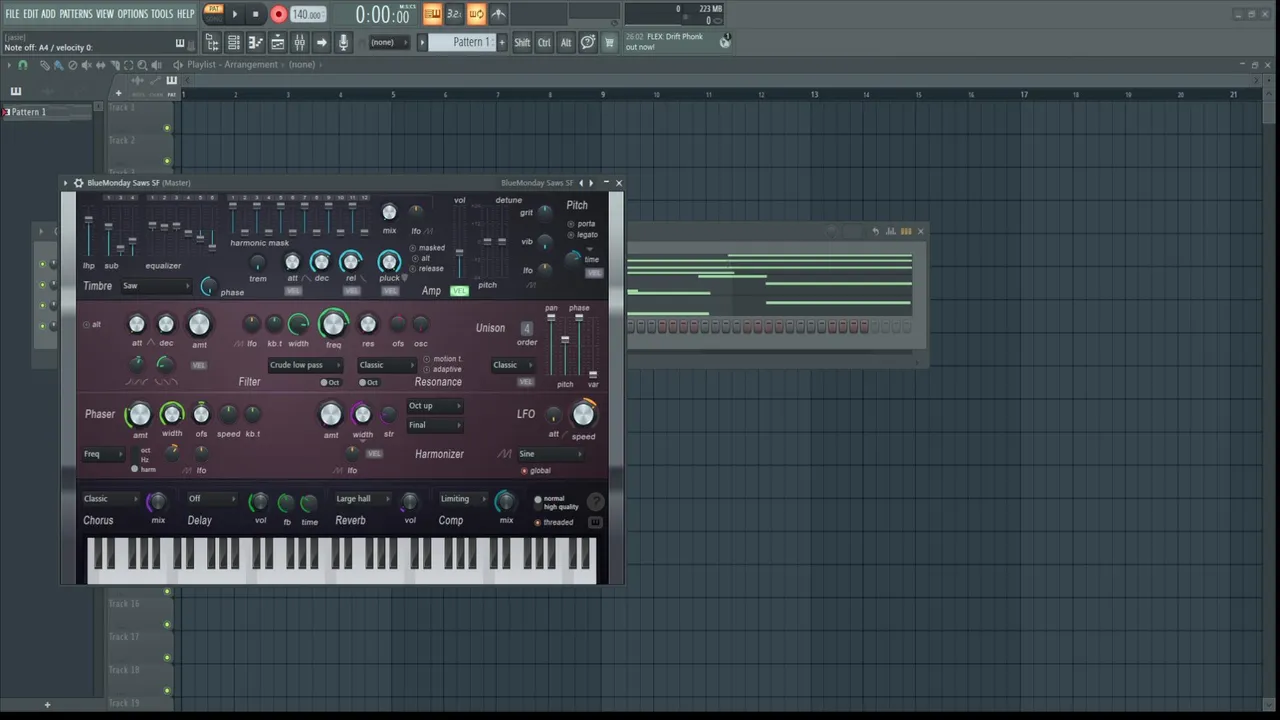This screenshot has height=720, width=1280.
Task: Open the Timbre Saw dropdown
Action: tap(156, 286)
